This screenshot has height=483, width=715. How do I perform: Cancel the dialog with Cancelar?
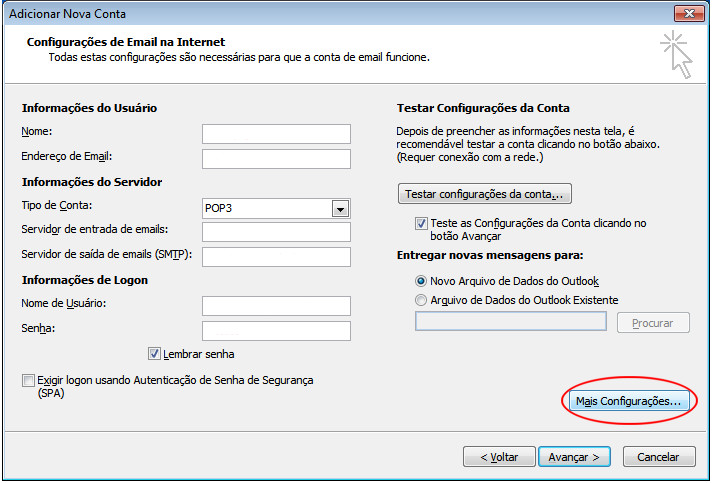coord(659,457)
